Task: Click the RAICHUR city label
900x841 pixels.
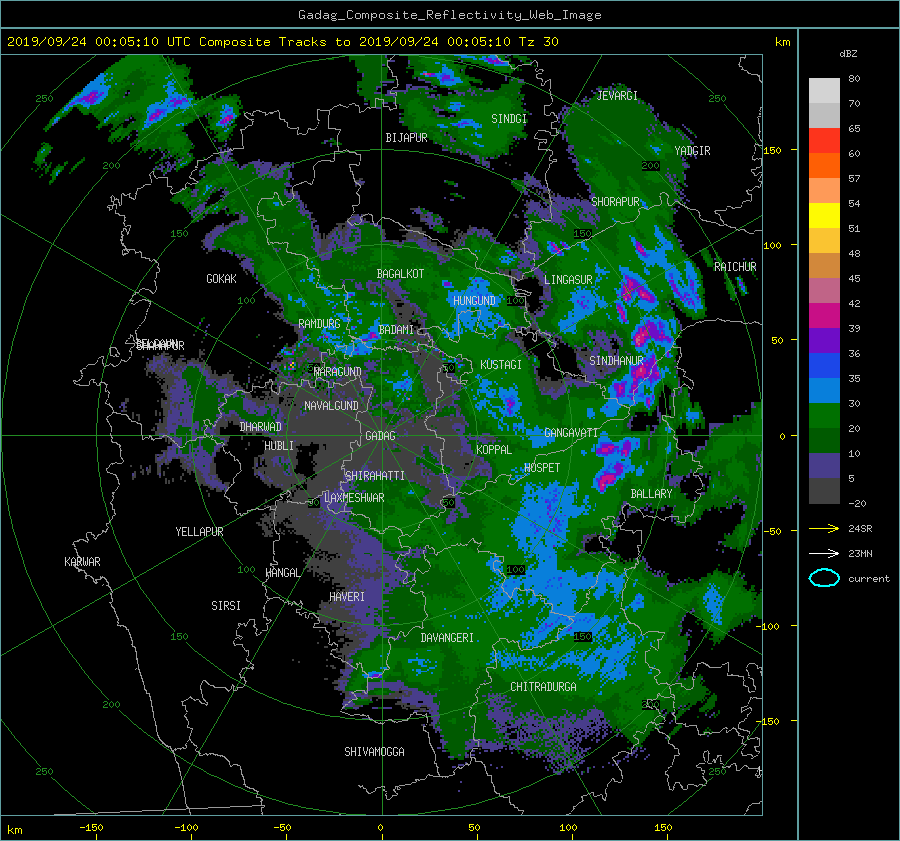Action: point(735,267)
